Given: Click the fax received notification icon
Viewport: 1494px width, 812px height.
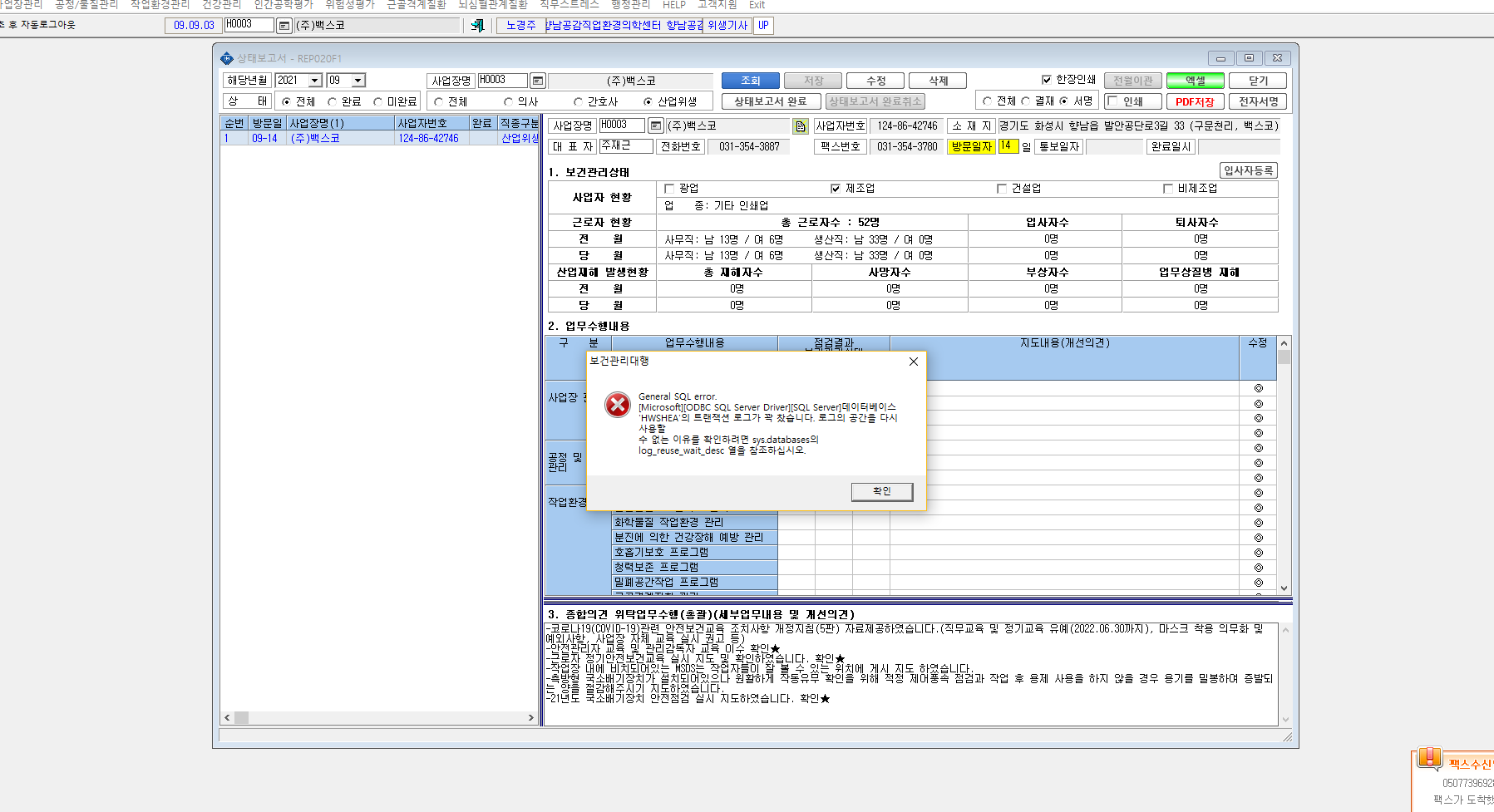Looking at the screenshot, I should [x=1429, y=758].
